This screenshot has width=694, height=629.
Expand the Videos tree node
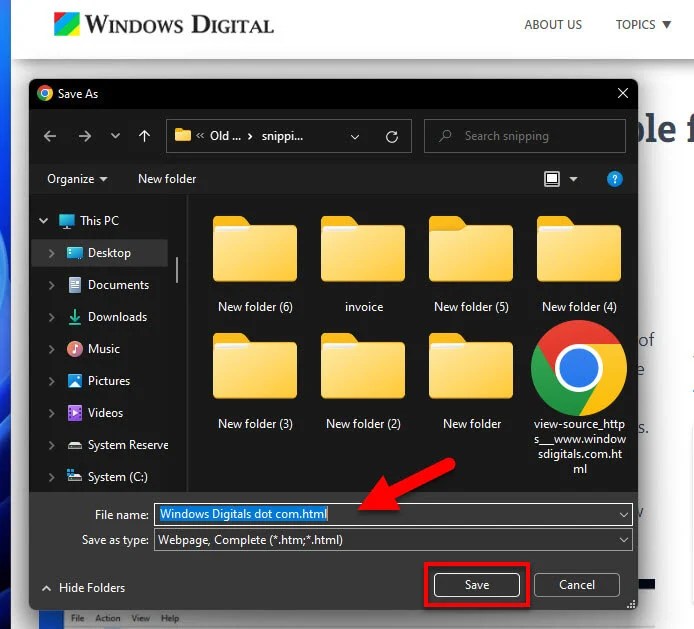click(51, 413)
